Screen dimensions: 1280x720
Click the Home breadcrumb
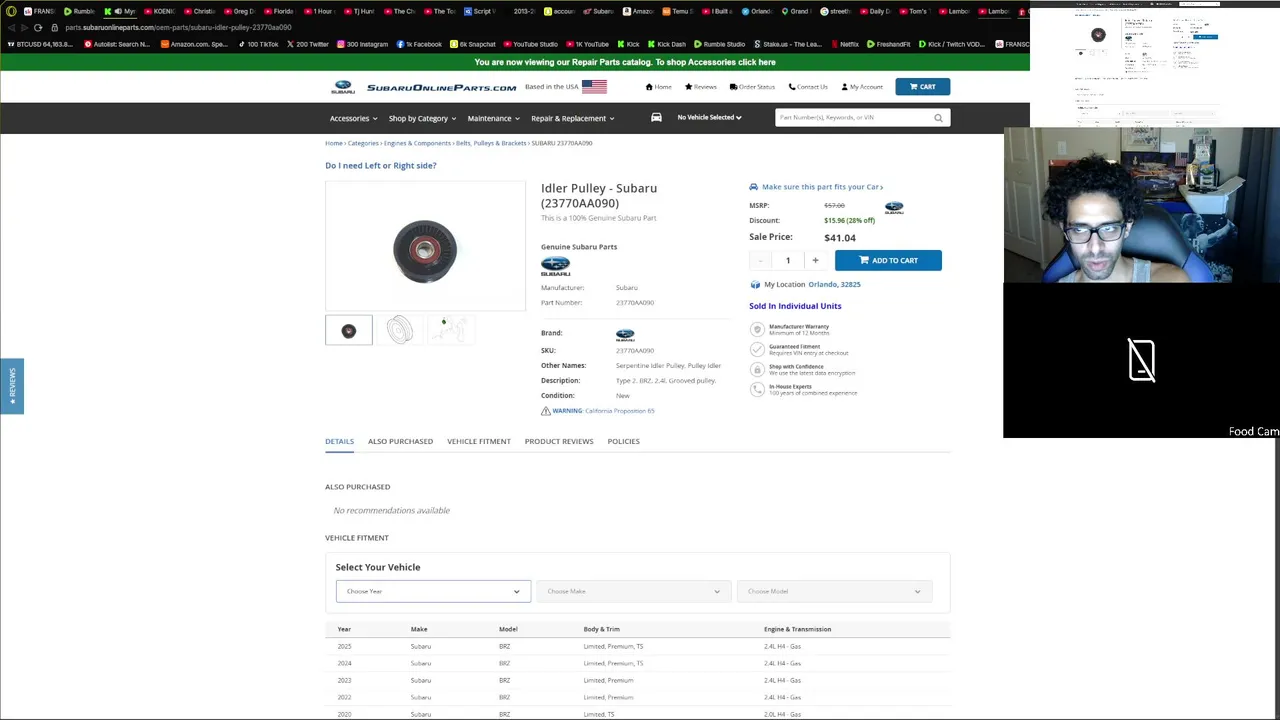pos(334,143)
